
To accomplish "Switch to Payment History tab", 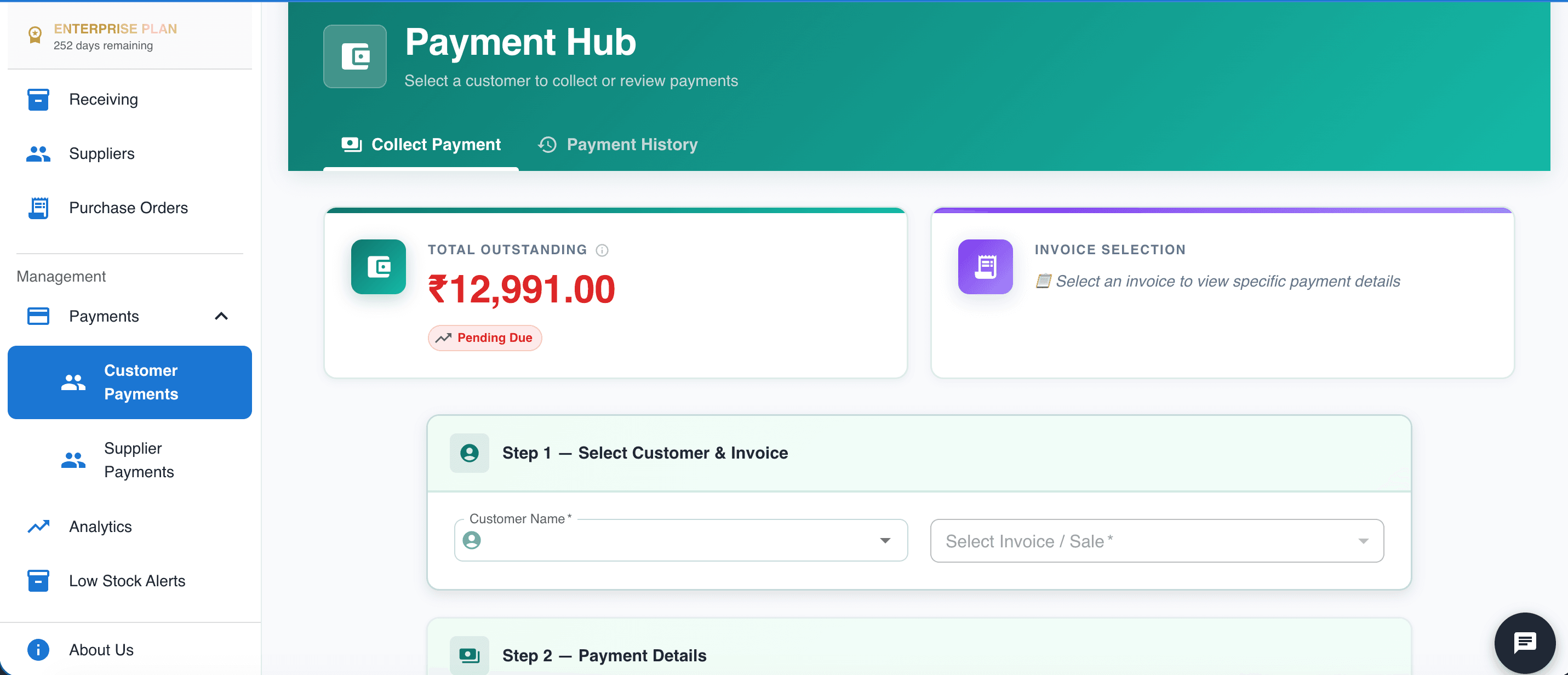I will 617,144.
